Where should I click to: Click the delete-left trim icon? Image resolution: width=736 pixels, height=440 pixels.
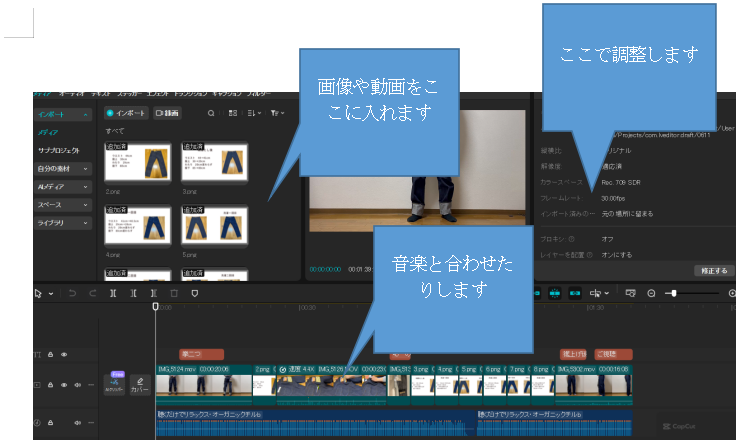(133, 293)
